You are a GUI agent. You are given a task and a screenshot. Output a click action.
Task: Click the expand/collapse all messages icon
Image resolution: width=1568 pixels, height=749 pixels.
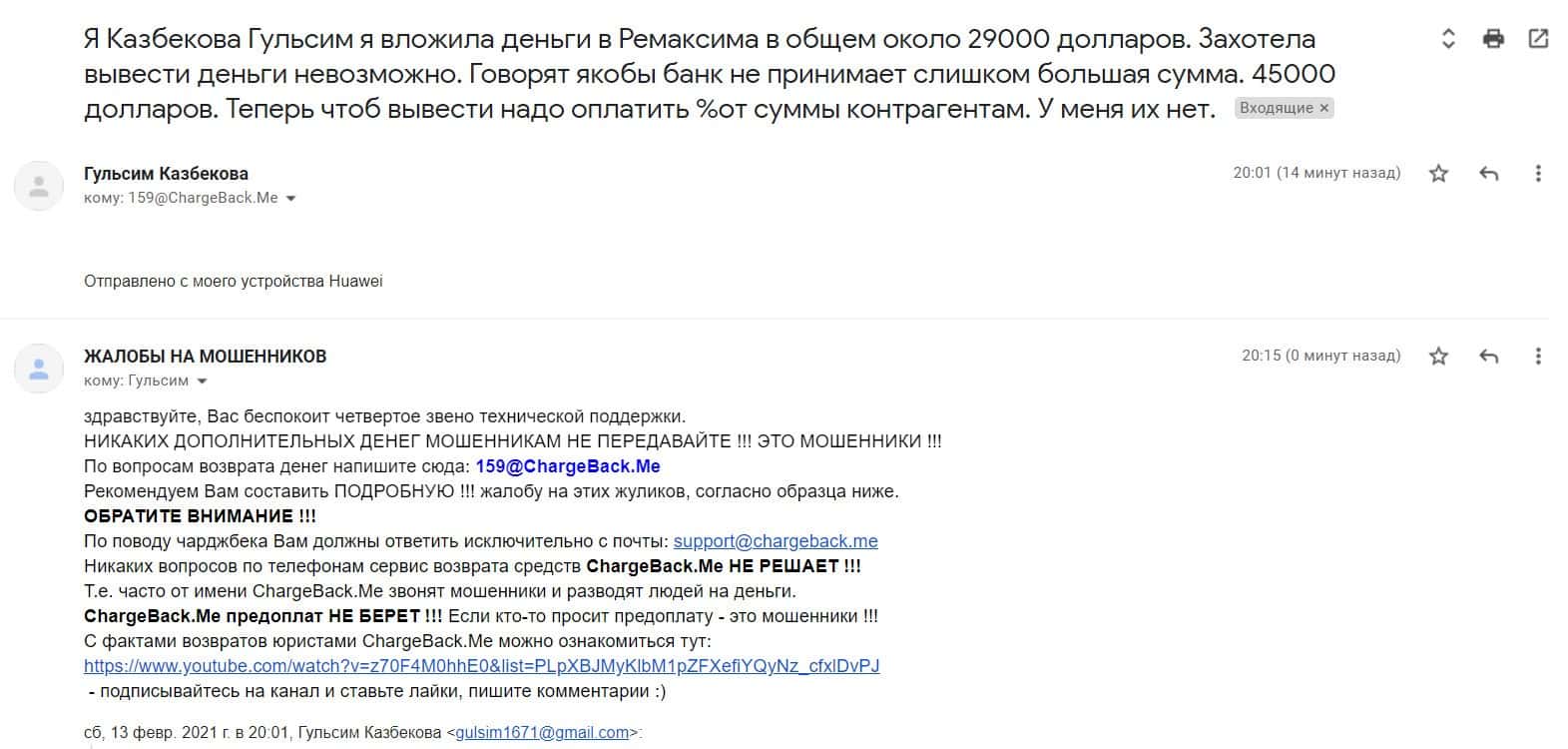tap(1449, 39)
